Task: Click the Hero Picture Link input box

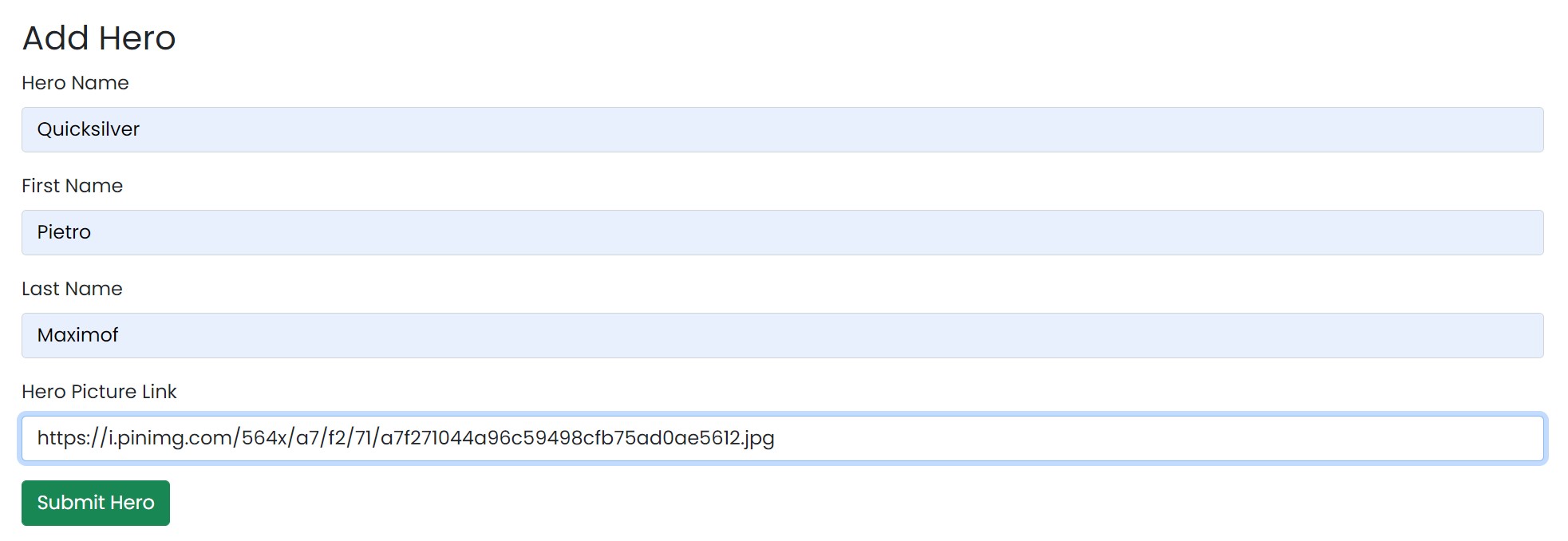Action: pyautogui.click(x=782, y=438)
